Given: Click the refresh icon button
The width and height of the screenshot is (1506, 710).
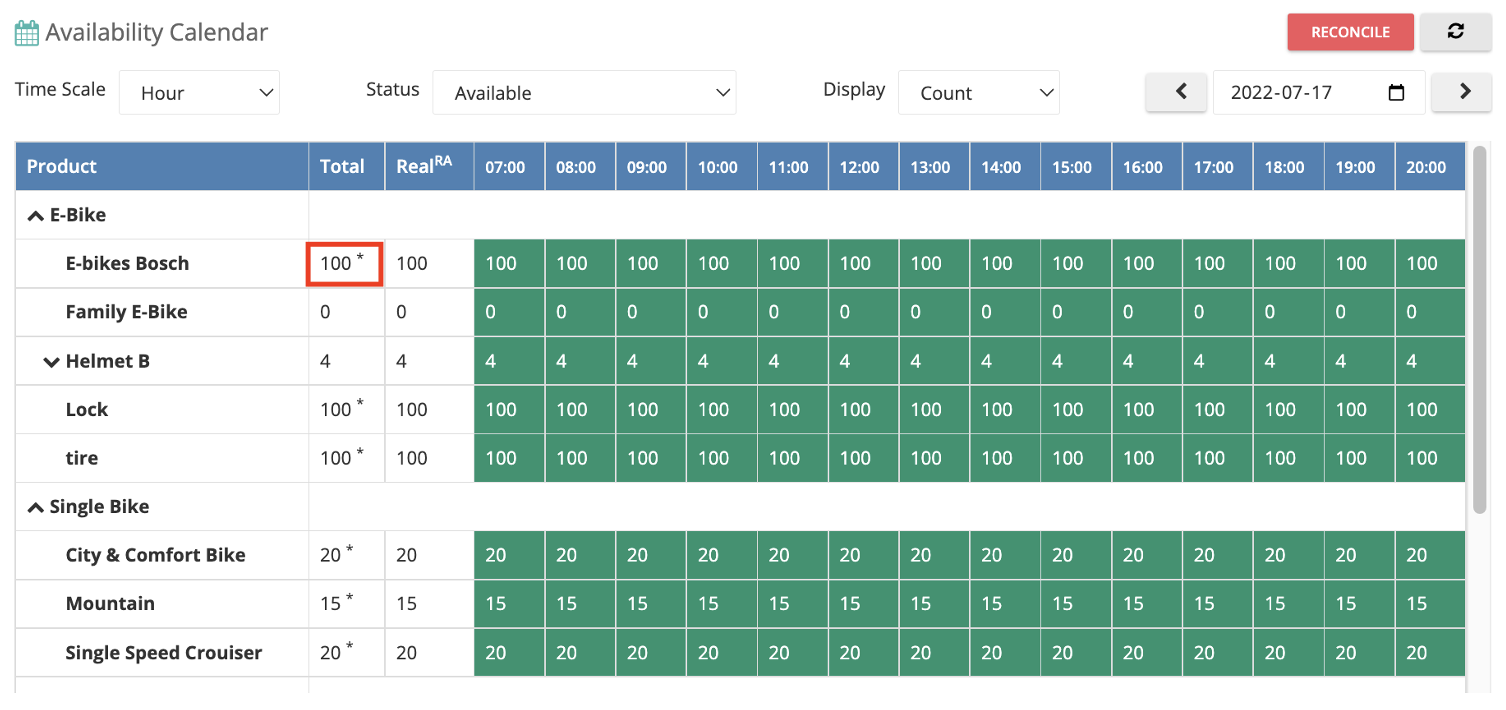Looking at the screenshot, I should click(1455, 32).
